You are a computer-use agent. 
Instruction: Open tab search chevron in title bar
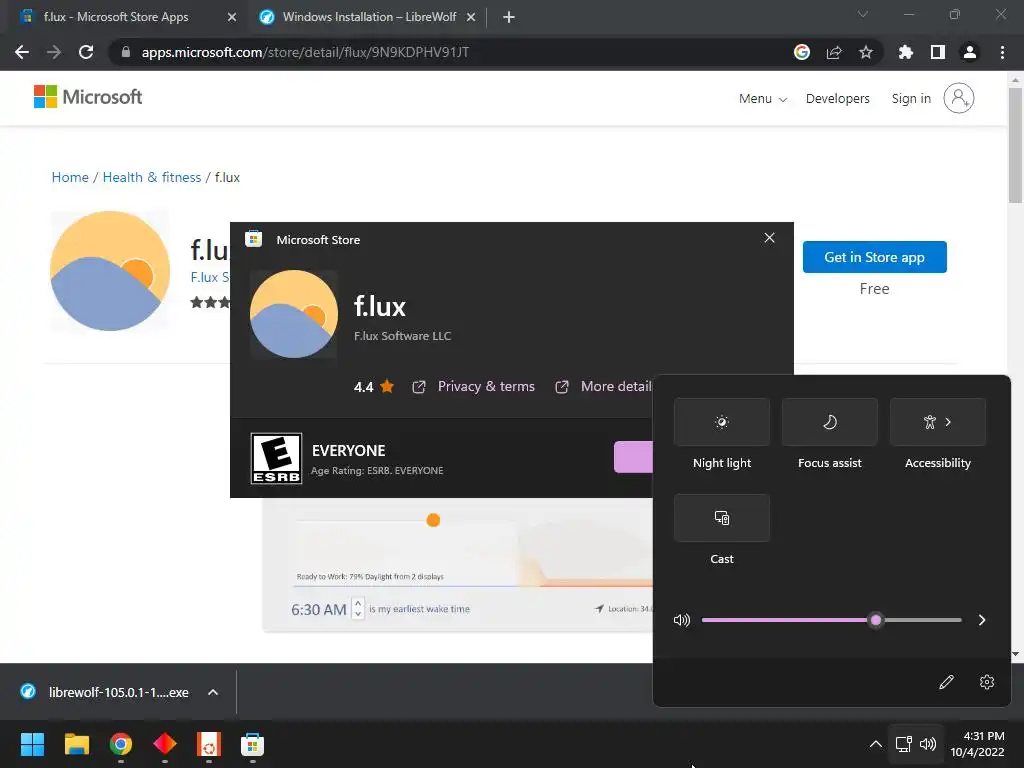coord(863,14)
